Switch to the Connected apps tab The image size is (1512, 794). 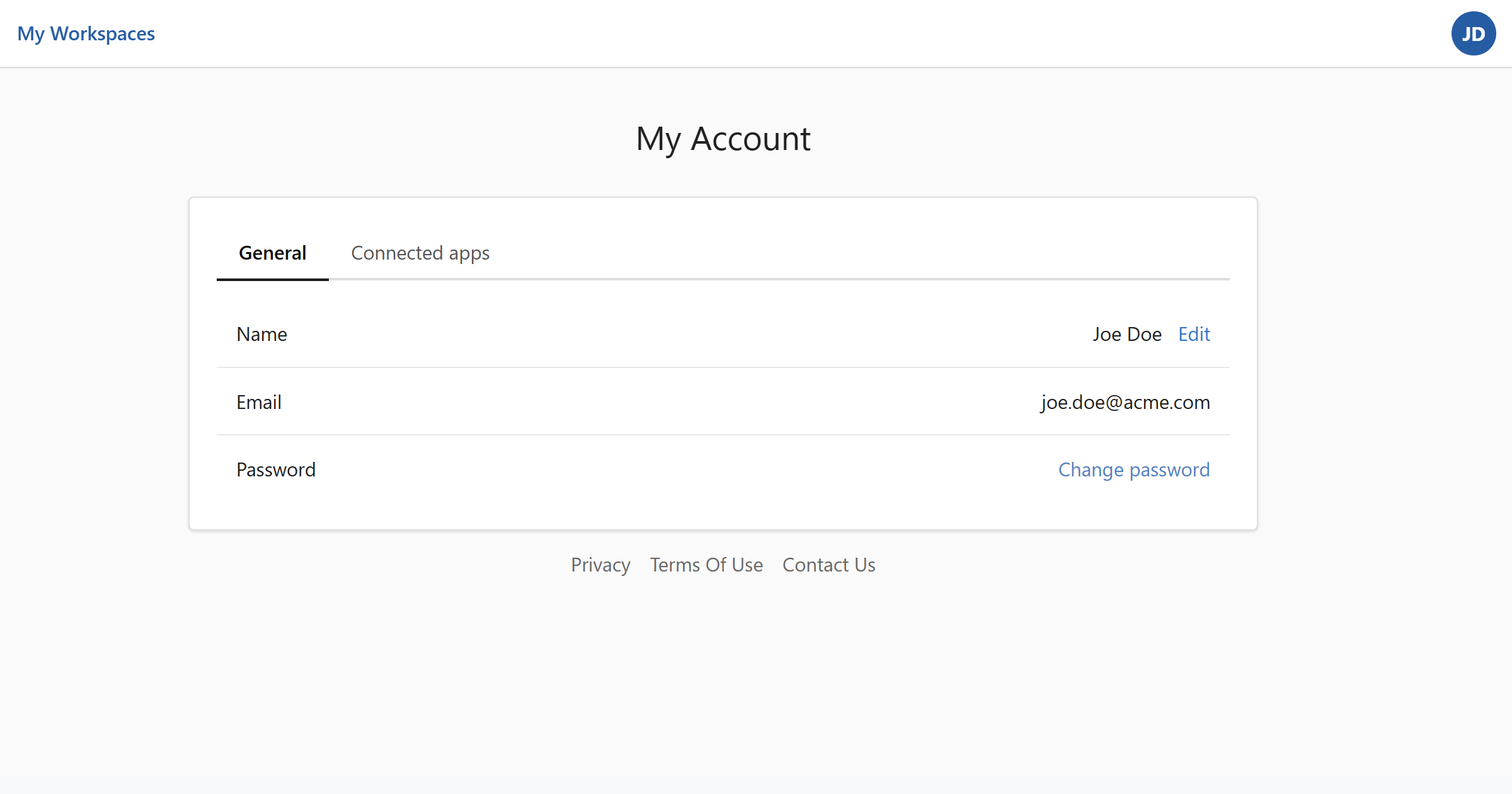[420, 253]
